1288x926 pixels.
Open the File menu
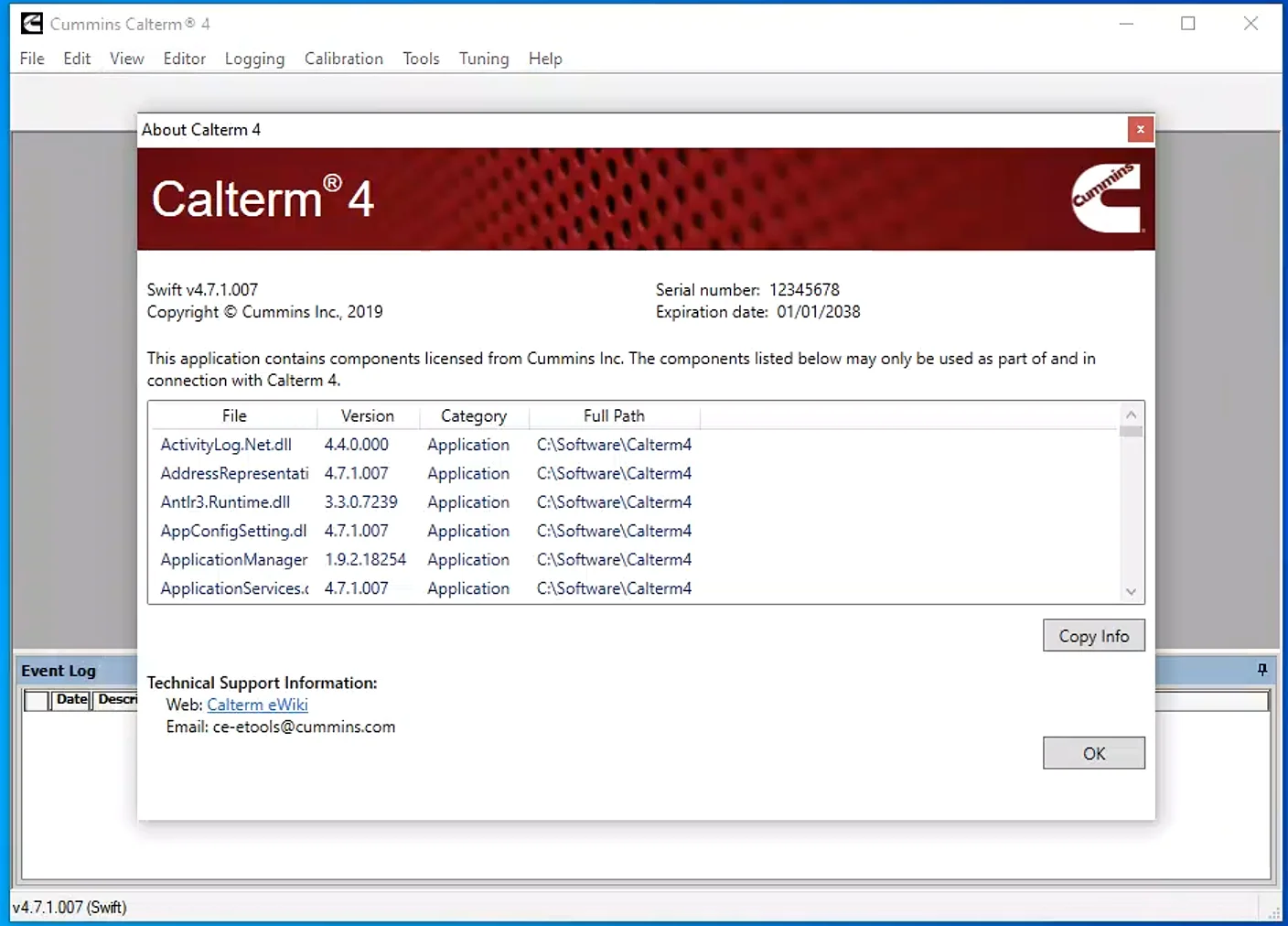(x=32, y=59)
